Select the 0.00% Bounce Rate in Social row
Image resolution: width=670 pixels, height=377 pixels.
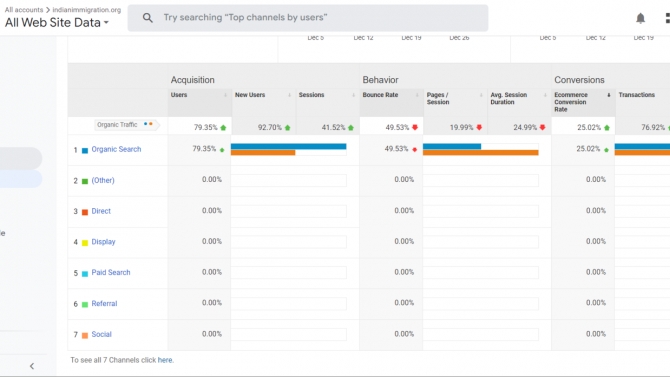point(404,334)
